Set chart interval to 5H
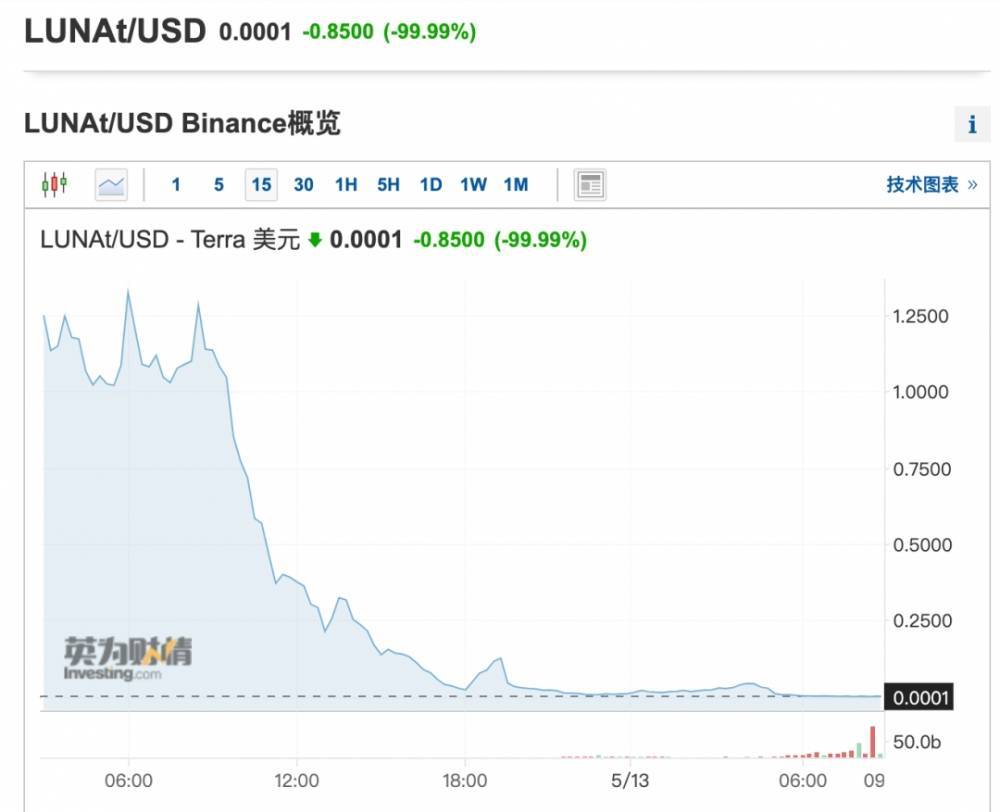This screenshot has width=1000, height=812. (388, 185)
